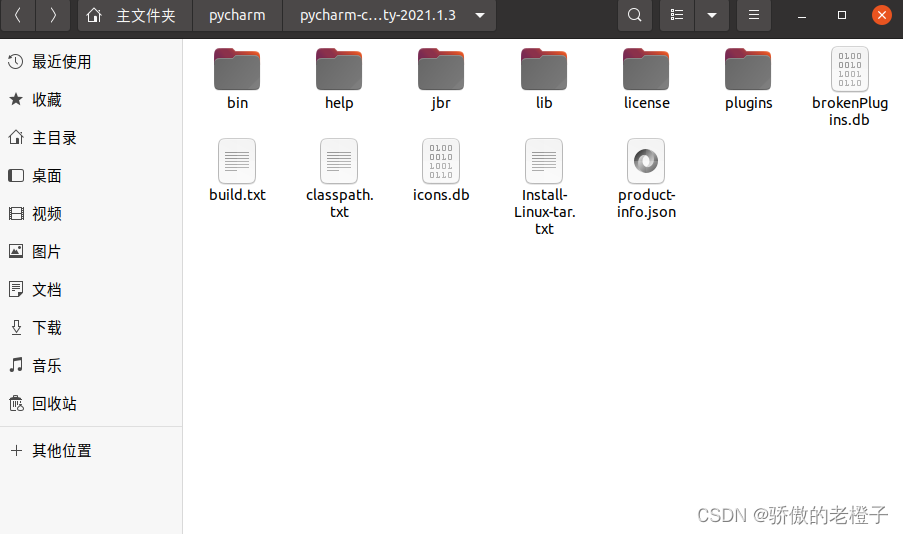The height and width of the screenshot is (534, 903).
Task: Select the classpath.txt file icon
Action: 339,161
